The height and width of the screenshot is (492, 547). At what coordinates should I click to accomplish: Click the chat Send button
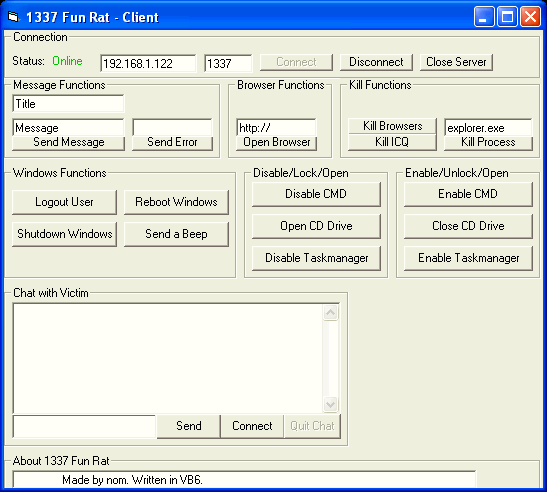click(188, 426)
